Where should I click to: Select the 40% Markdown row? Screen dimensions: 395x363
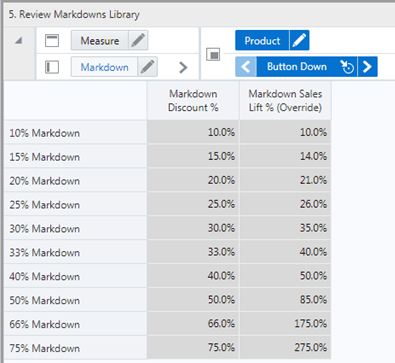click(x=76, y=276)
